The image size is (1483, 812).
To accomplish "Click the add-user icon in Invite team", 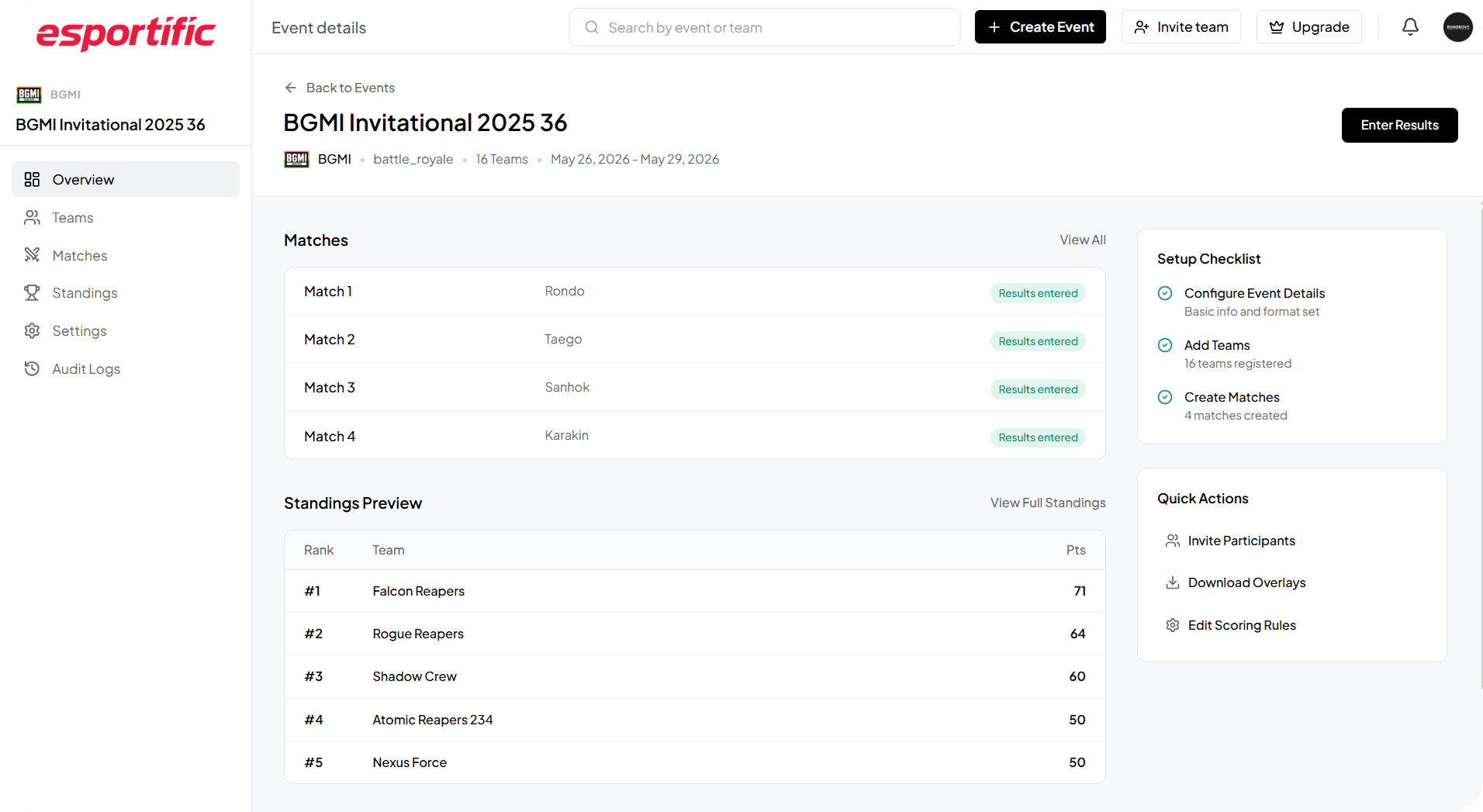I will tap(1142, 27).
